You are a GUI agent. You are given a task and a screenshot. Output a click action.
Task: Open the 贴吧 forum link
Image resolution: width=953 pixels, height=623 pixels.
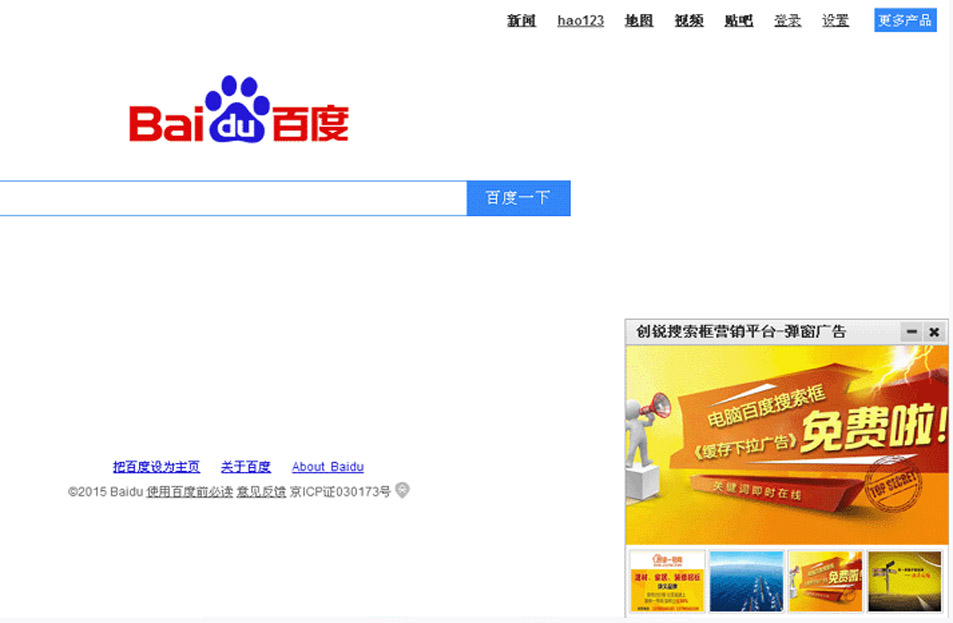point(738,21)
